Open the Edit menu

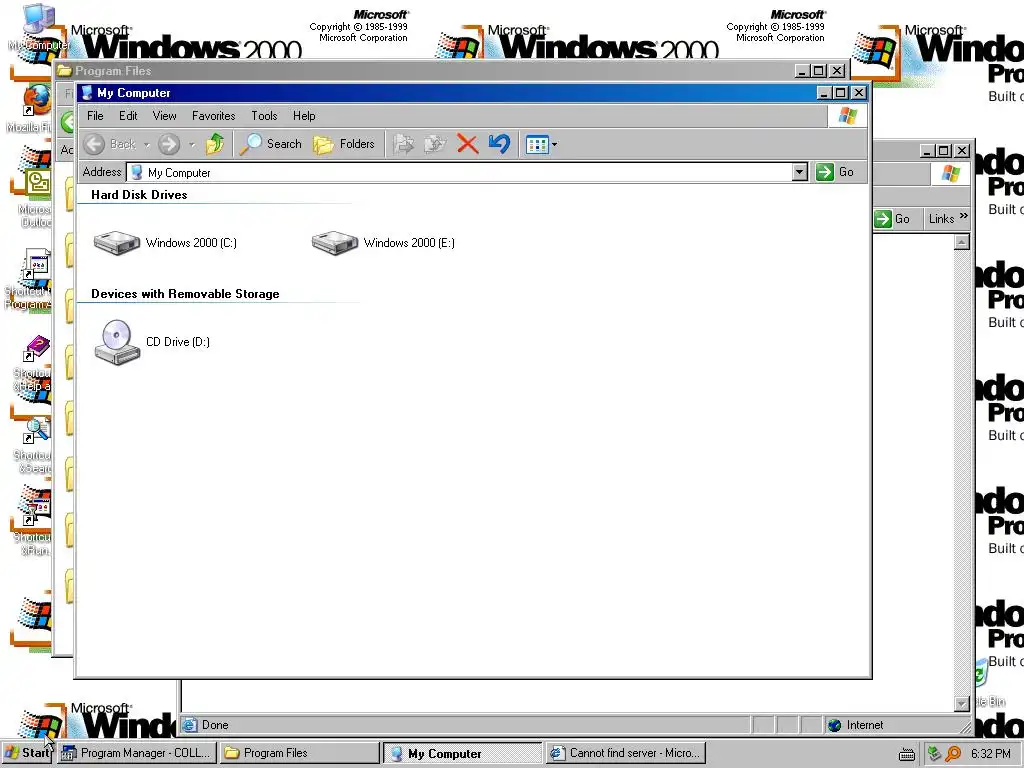point(128,116)
